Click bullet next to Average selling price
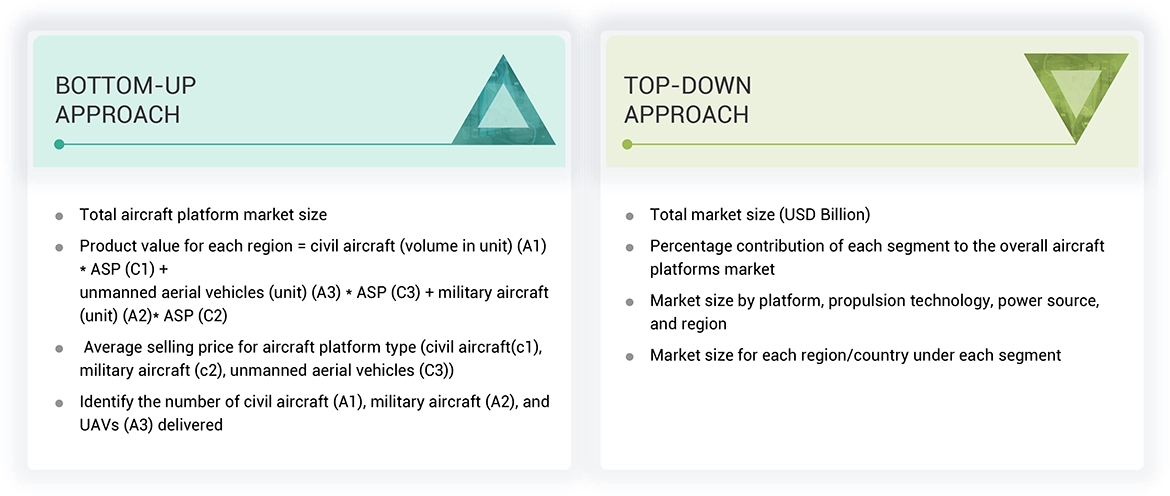This screenshot has width=1170, height=496. [x=60, y=349]
